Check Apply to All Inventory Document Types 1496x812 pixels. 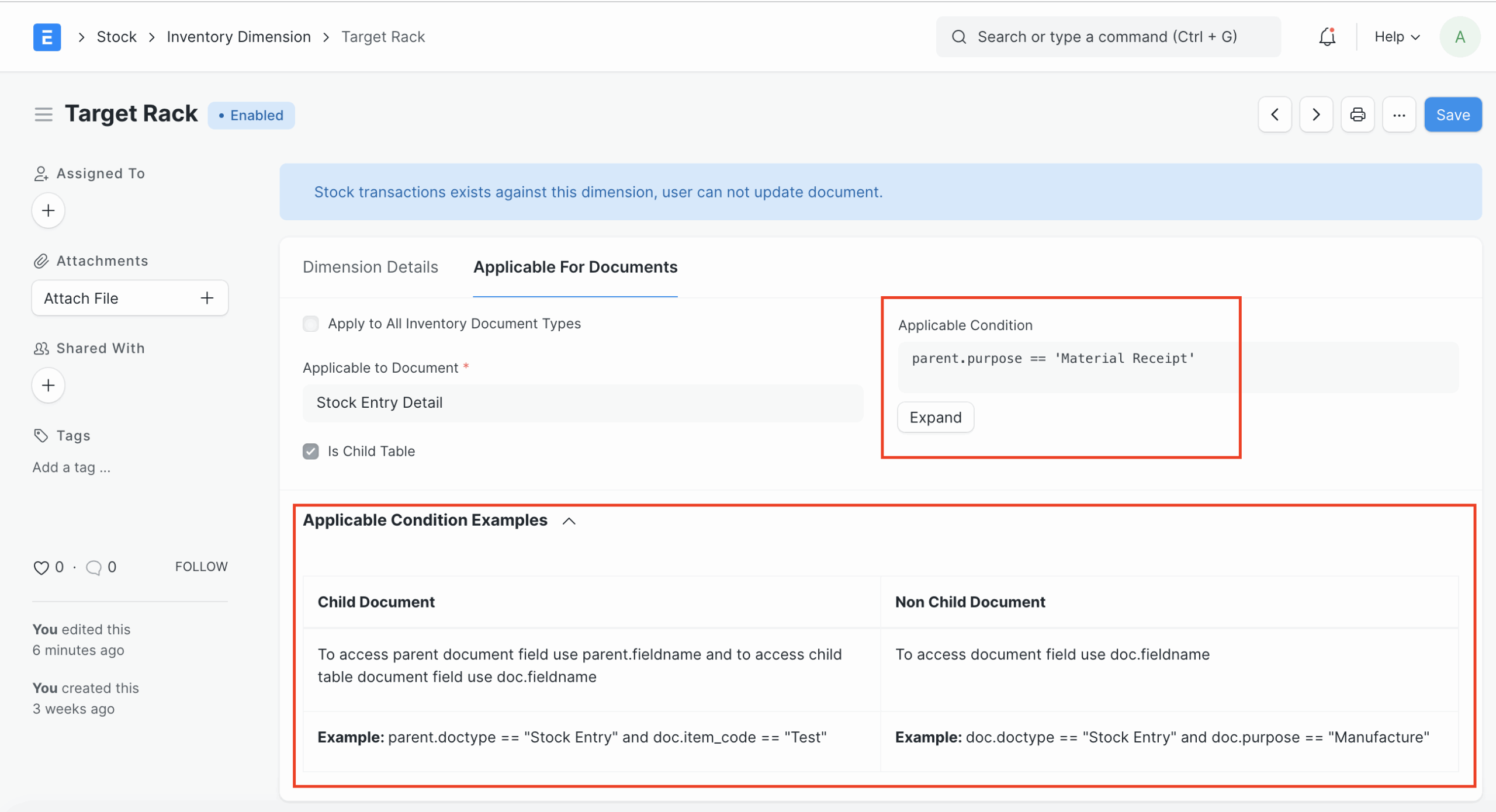pos(311,324)
